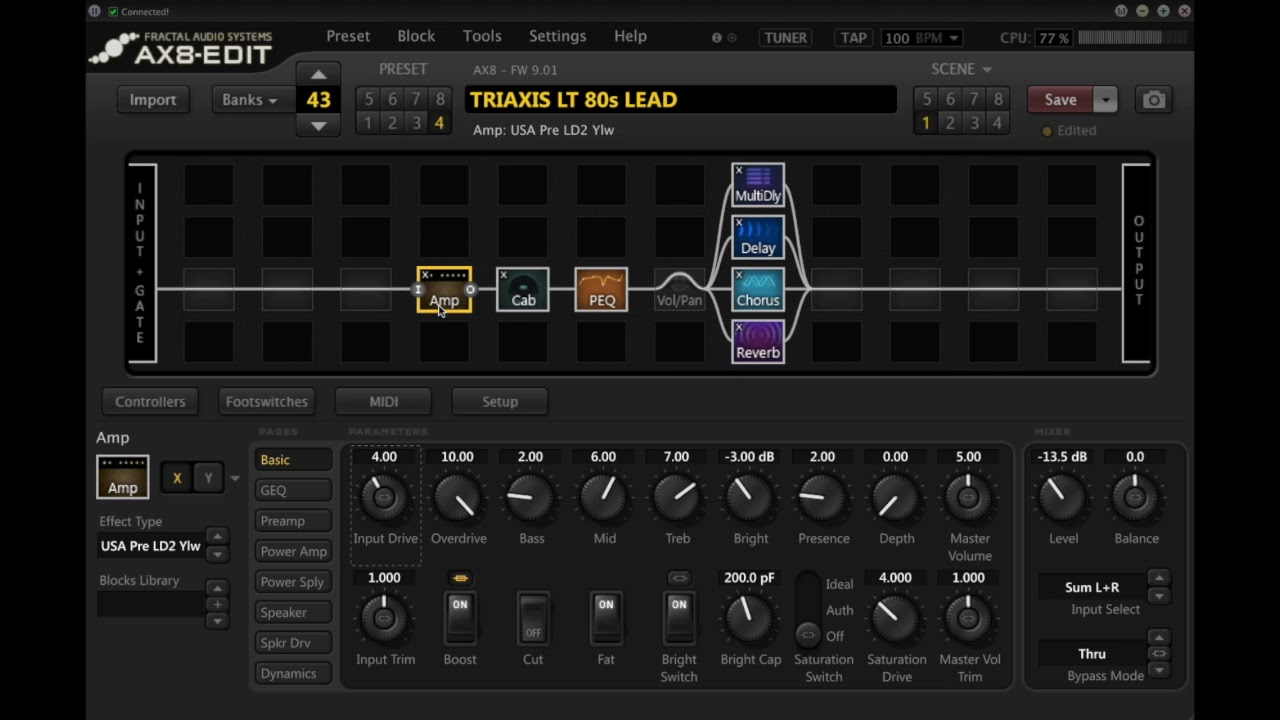
Task: Open the Preset menu
Action: (x=348, y=36)
